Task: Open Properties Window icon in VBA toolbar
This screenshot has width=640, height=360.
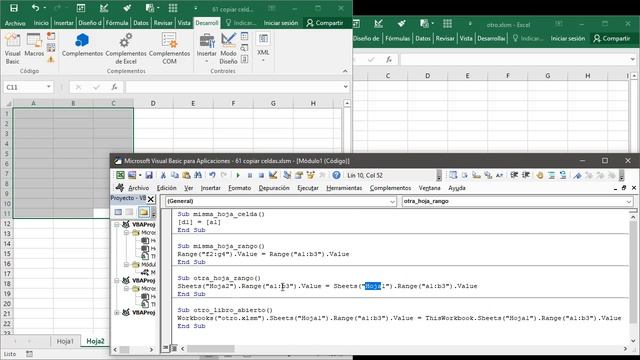Action: click(299, 175)
